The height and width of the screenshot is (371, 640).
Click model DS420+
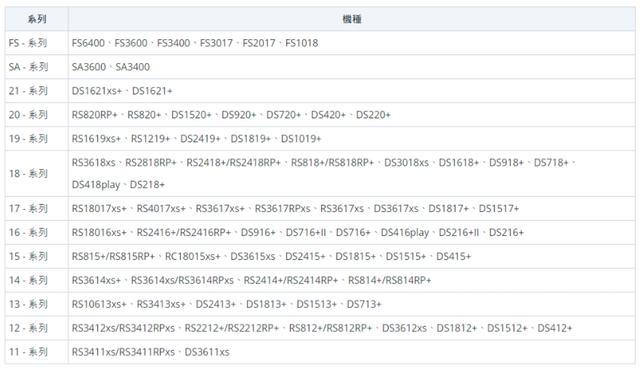pyautogui.click(x=329, y=115)
